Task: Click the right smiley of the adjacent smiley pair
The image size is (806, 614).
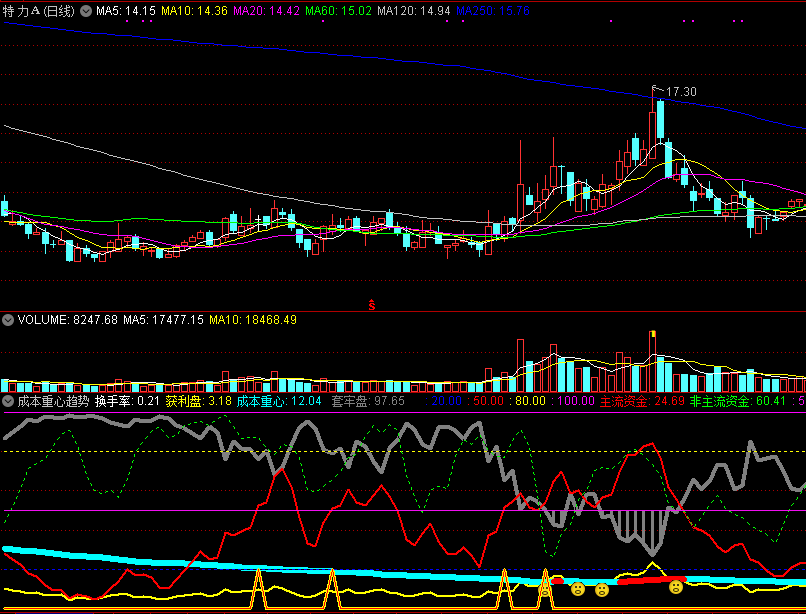Action: coord(602,590)
